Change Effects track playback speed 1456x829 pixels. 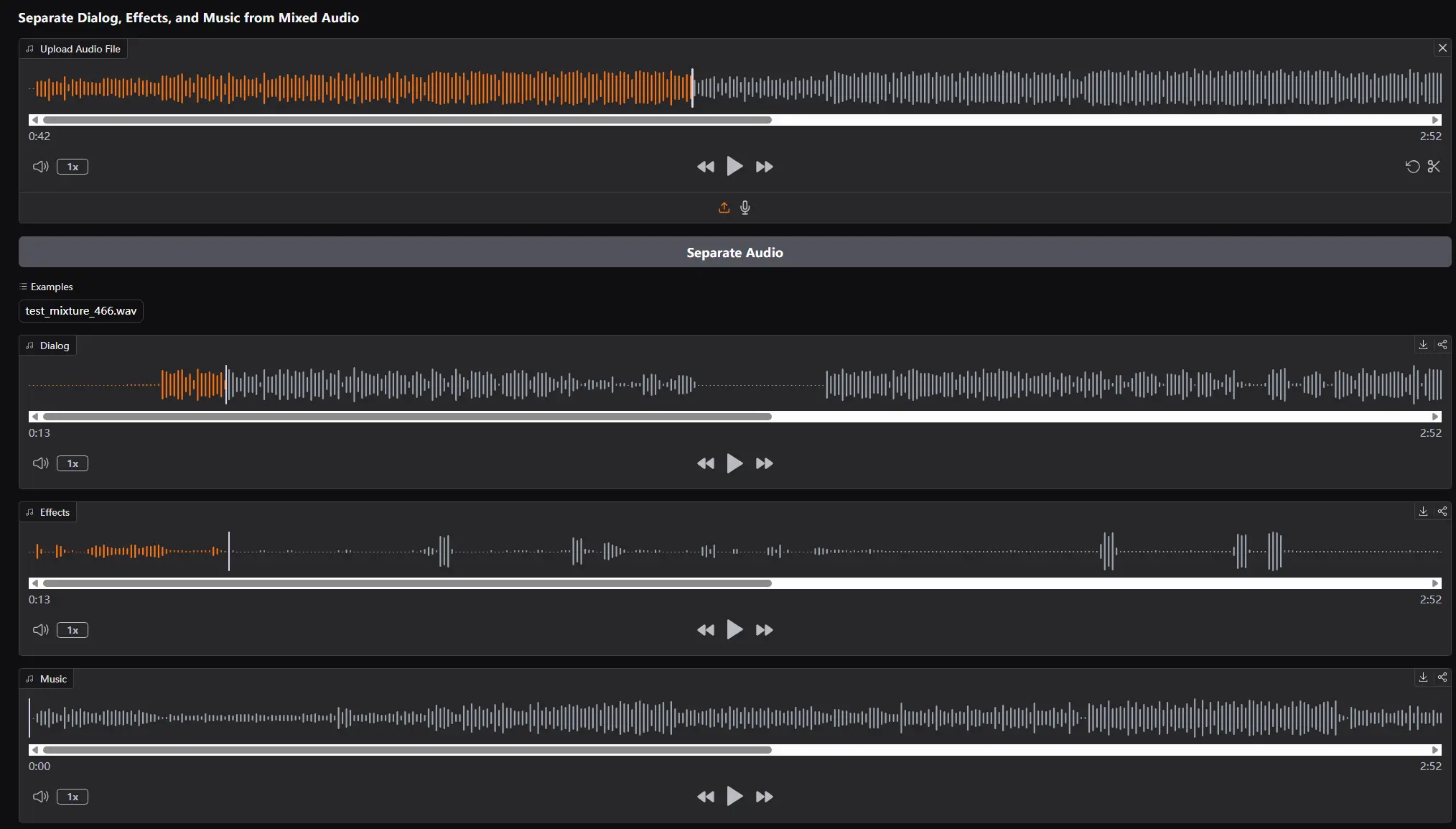pos(73,630)
